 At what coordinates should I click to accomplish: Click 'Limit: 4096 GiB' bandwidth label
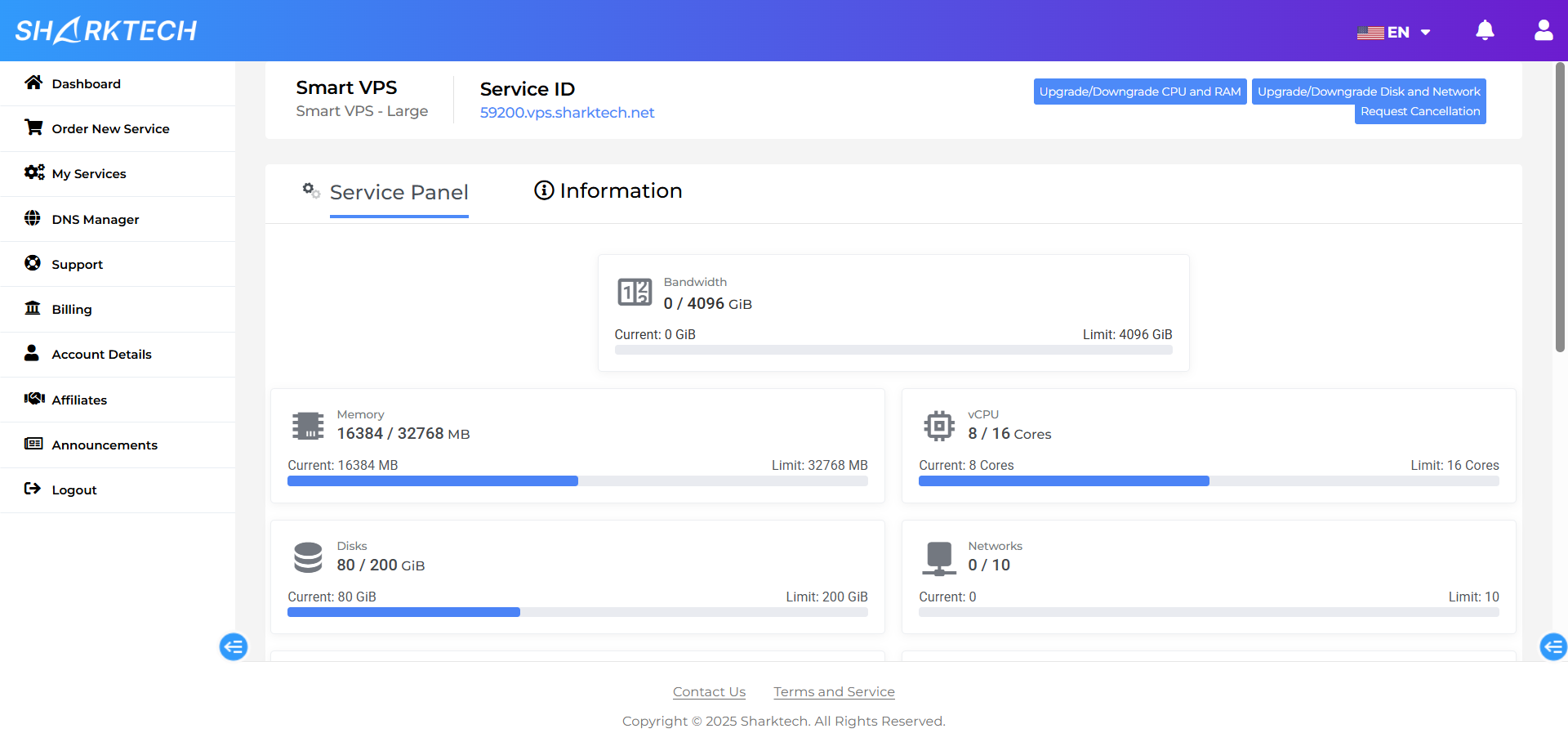[1127, 335]
